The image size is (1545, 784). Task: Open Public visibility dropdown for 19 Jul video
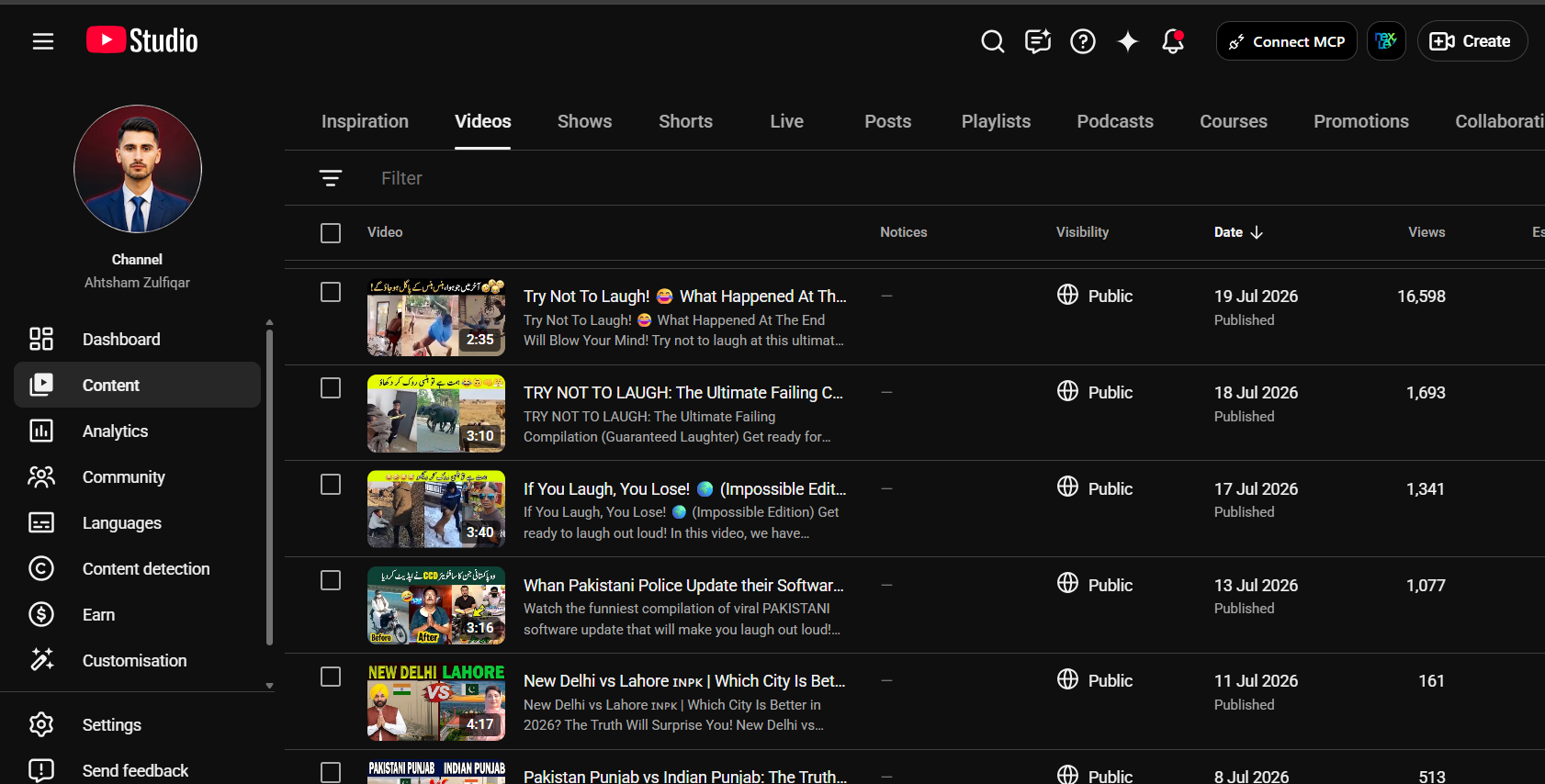pyautogui.click(x=1095, y=296)
